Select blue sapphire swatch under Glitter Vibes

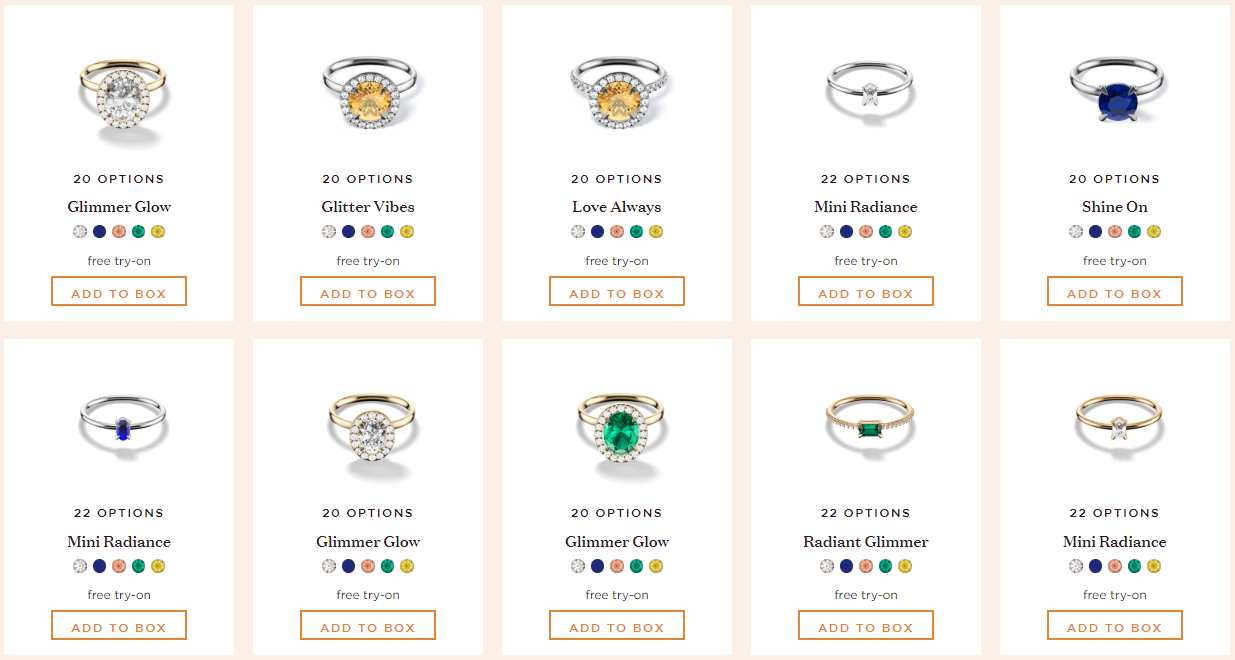(348, 232)
